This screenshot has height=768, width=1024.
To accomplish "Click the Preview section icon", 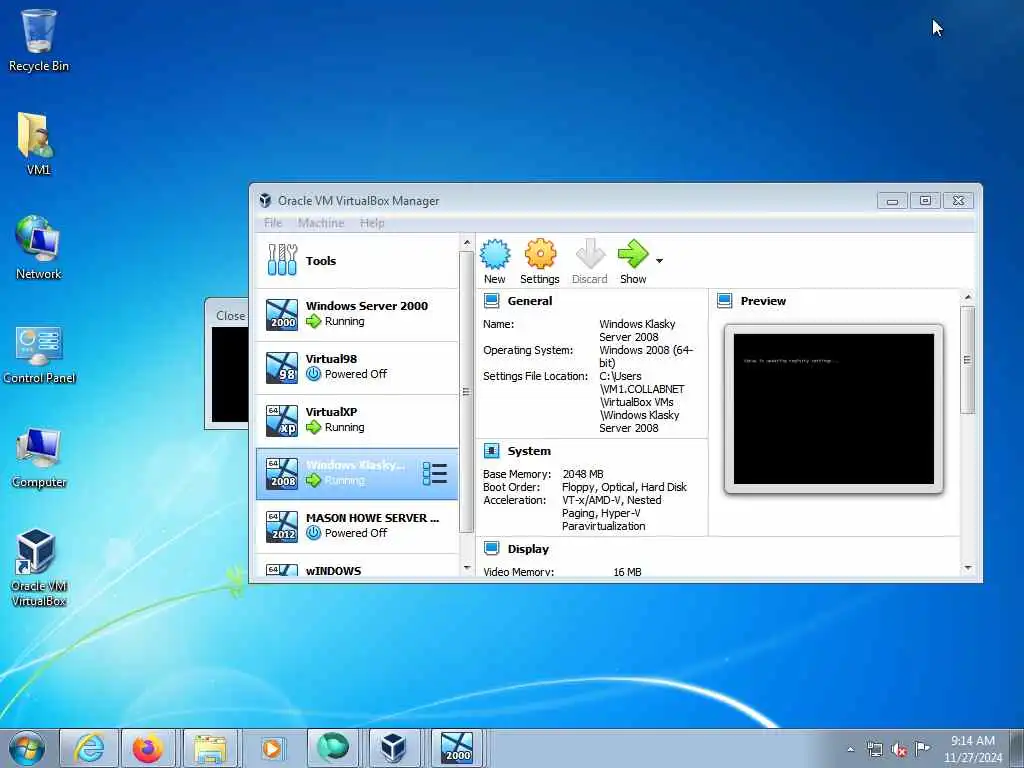I will [725, 301].
